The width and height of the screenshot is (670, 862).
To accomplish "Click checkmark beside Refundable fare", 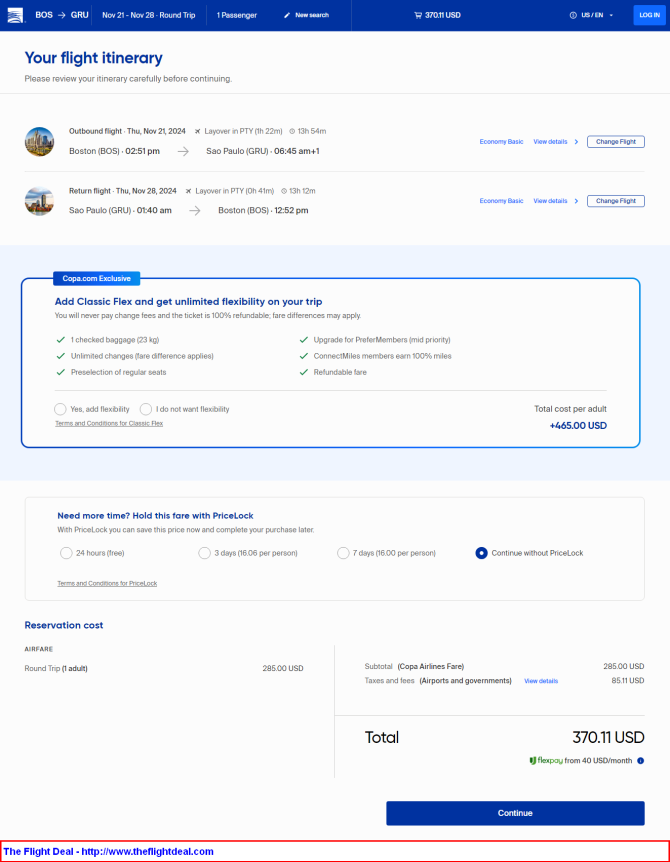I will [x=303, y=372].
